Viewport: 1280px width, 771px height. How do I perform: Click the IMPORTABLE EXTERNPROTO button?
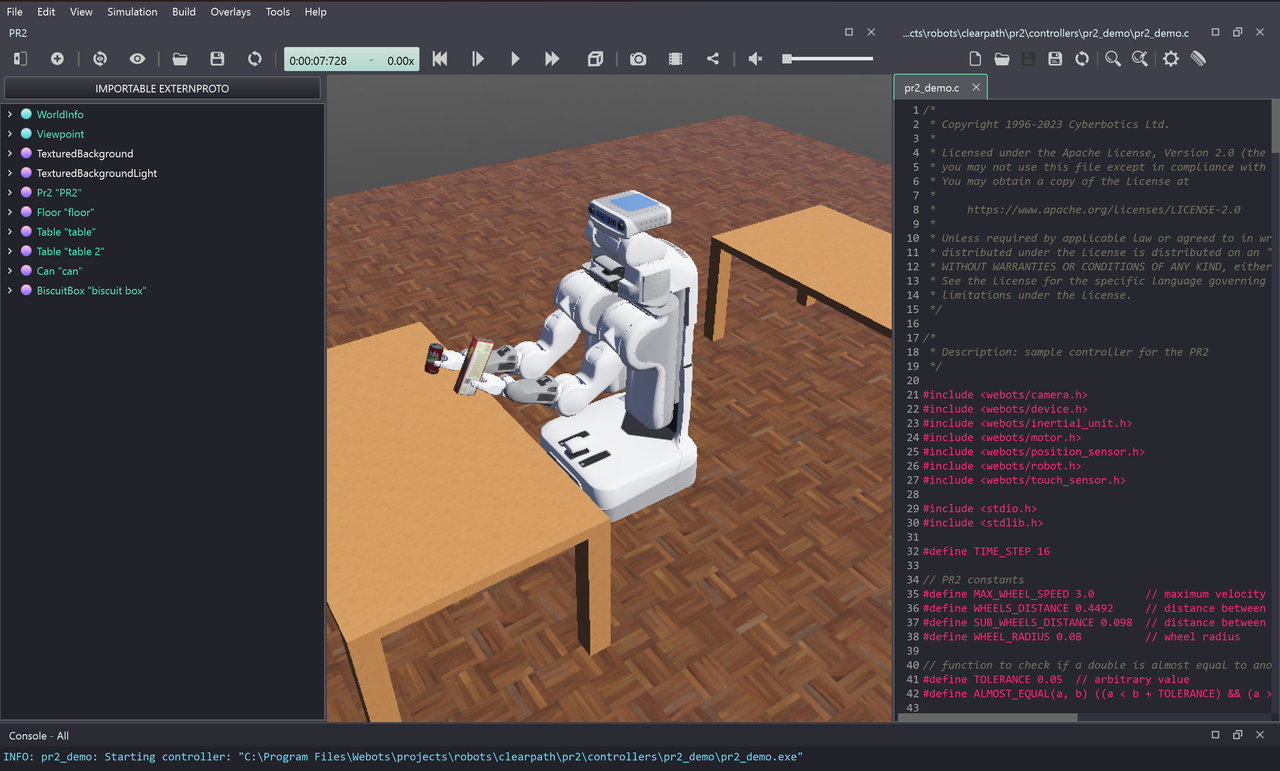(162, 88)
